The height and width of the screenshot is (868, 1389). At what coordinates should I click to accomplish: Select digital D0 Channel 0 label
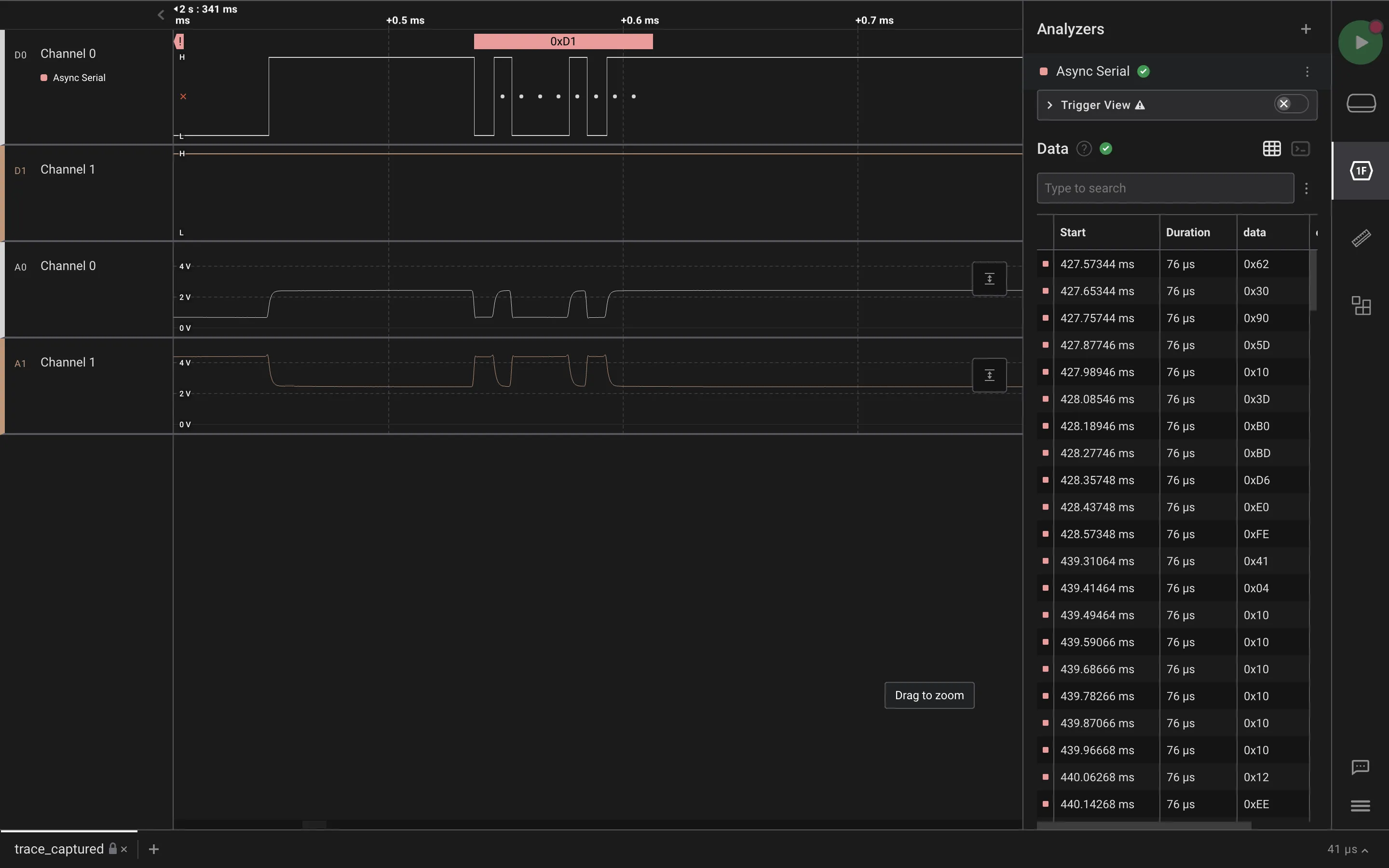(x=68, y=54)
